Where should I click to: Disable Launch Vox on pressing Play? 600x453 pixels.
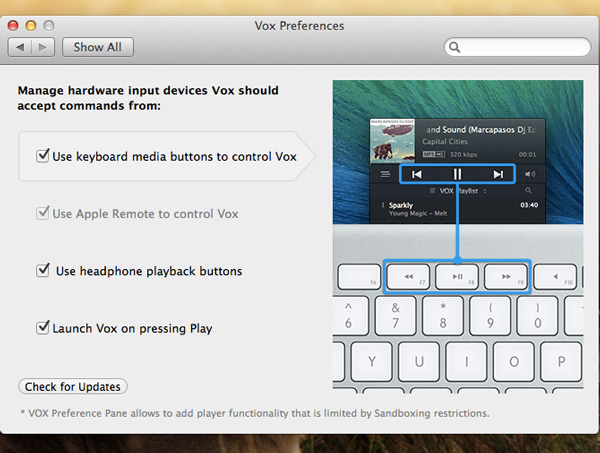click(x=42, y=328)
